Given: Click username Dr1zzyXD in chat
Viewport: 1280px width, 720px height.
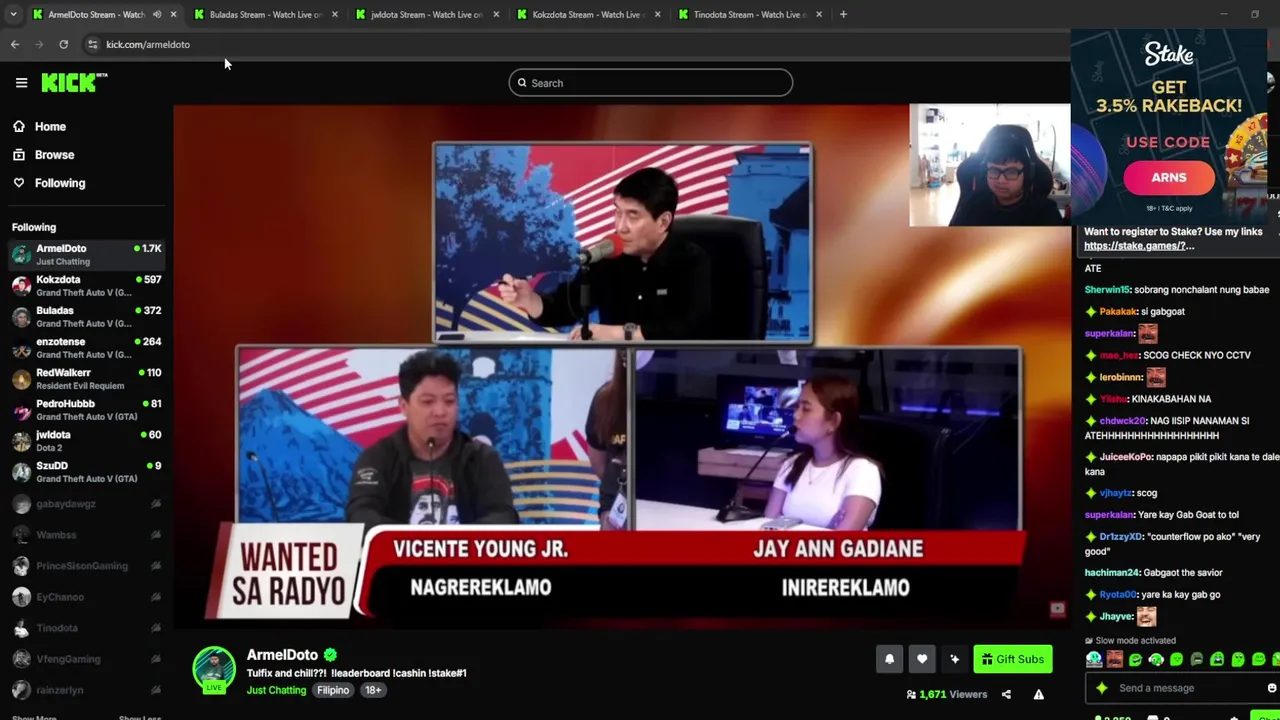Looking at the screenshot, I should coord(1121,537).
